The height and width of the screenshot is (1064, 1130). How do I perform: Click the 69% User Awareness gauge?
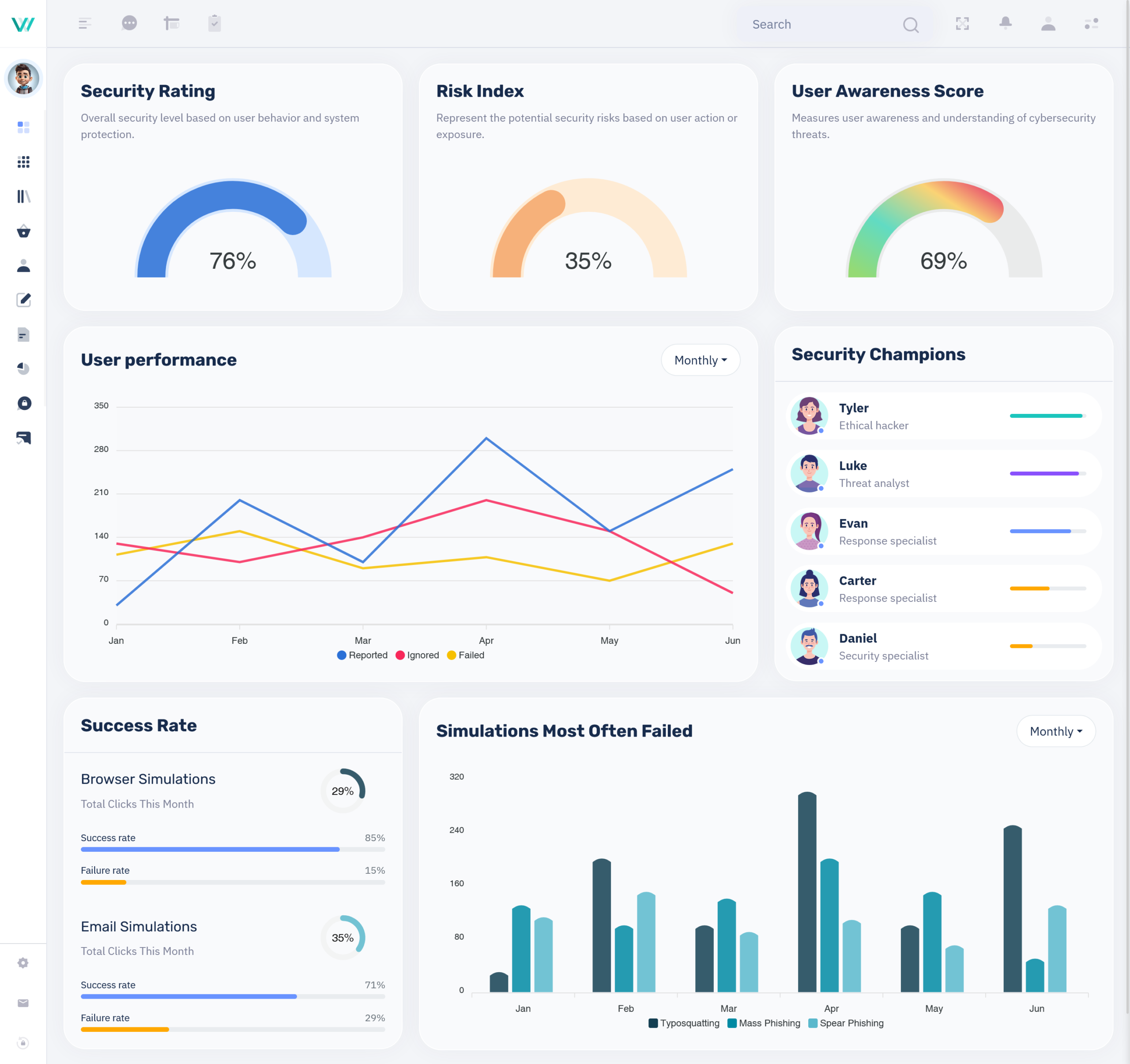944,229
